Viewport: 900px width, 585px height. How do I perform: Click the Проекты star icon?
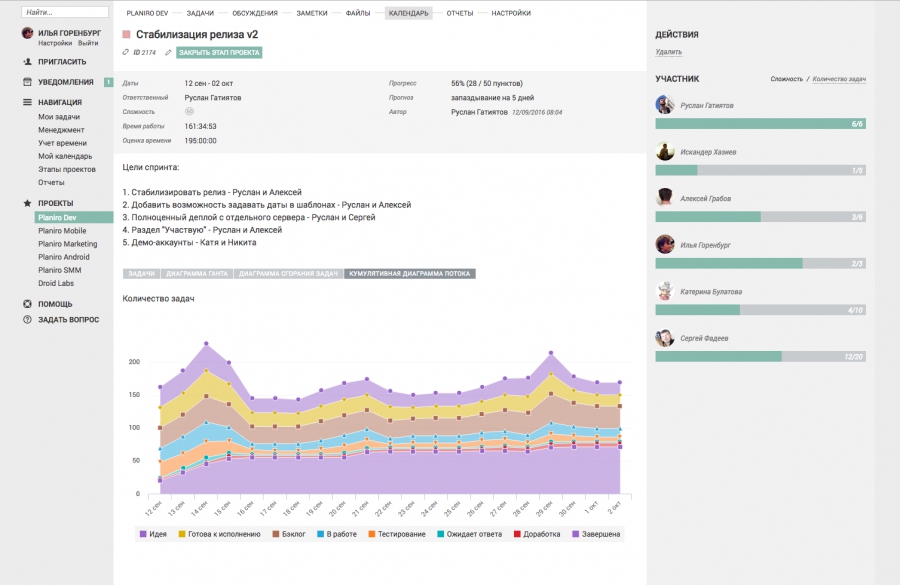coord(27,203)
